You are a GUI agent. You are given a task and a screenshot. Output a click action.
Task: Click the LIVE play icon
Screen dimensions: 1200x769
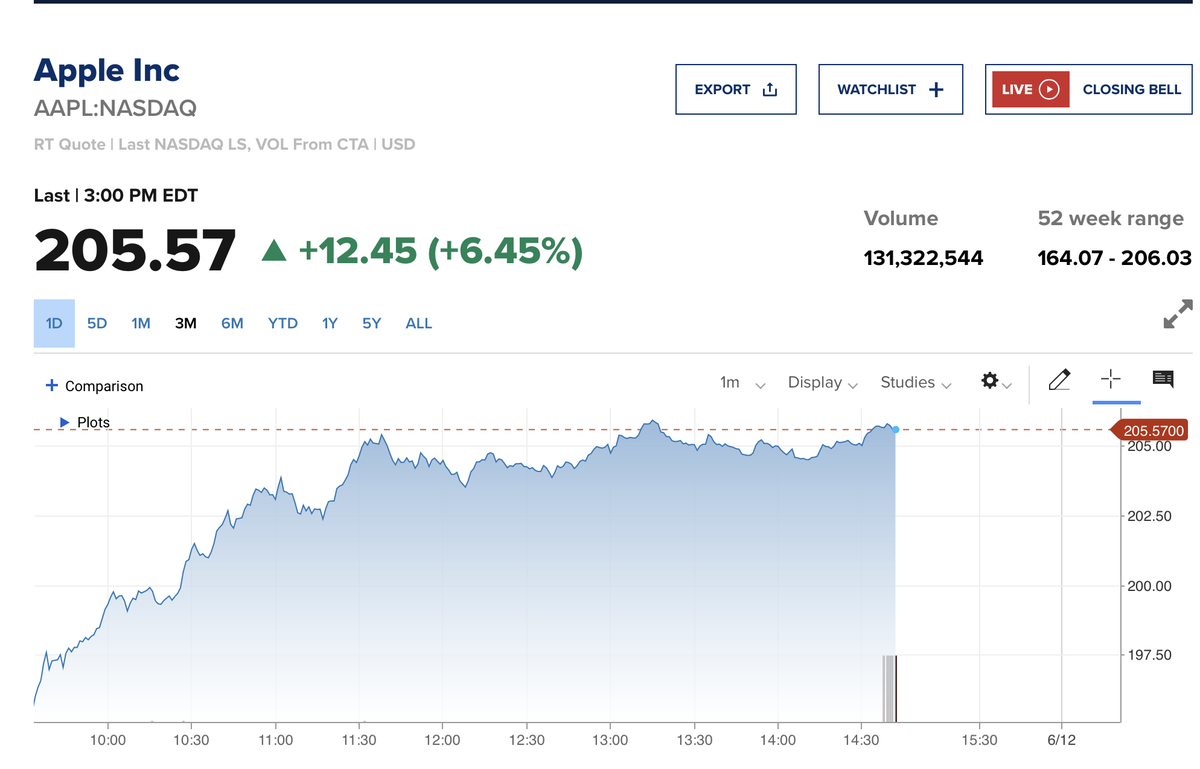click(1049, 89)
